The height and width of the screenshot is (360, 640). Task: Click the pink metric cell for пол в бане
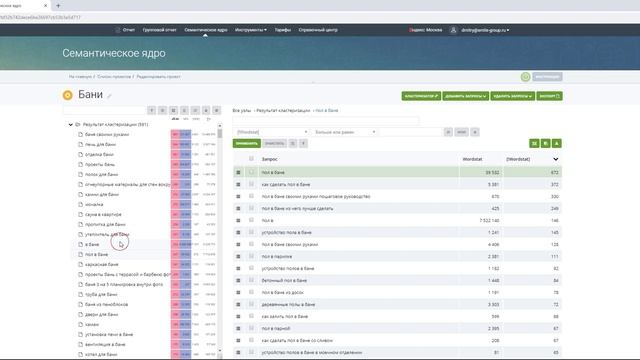[175, 254]
